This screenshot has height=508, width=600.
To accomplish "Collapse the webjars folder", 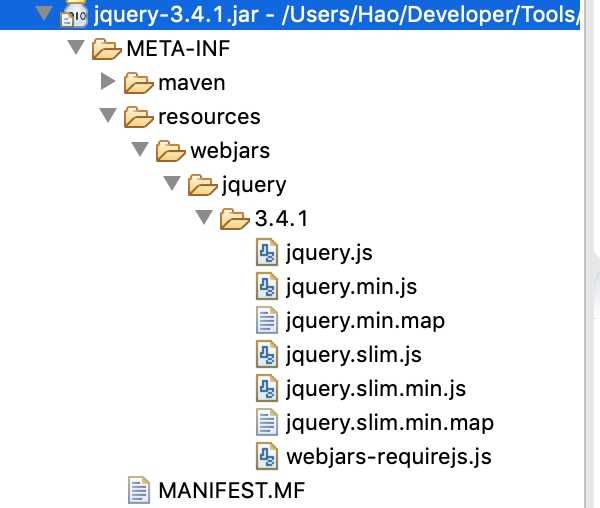I will [x=140, y=149].
